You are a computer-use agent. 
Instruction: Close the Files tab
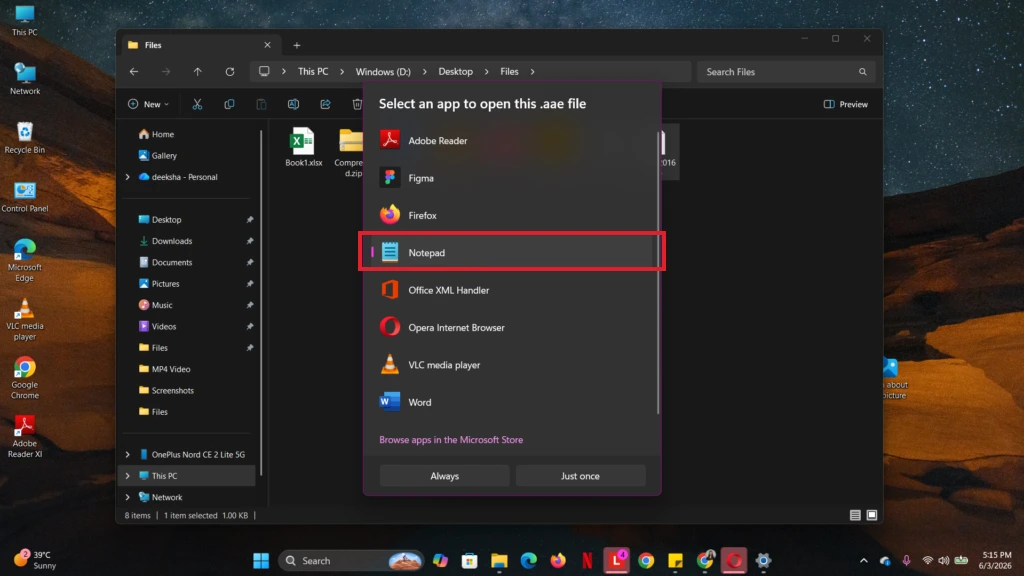coord(267,45)
